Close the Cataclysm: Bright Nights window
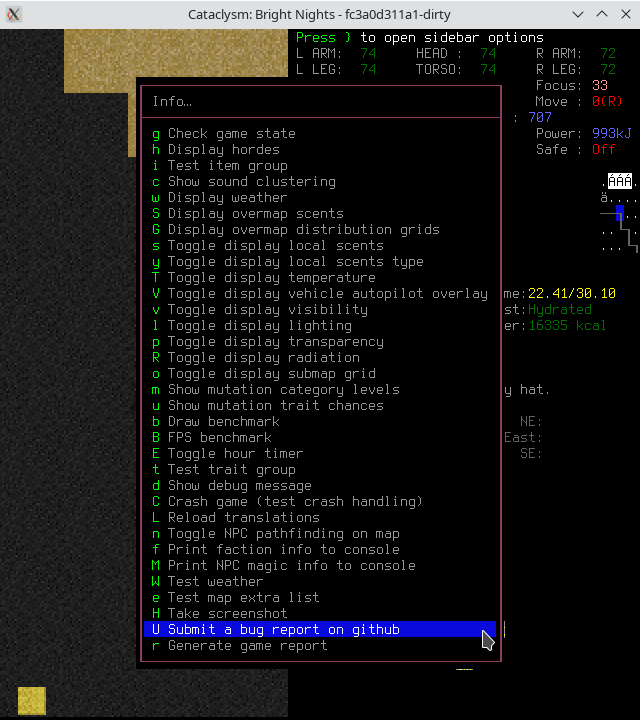This screenshot has height=720, width=640. (626, 14)
